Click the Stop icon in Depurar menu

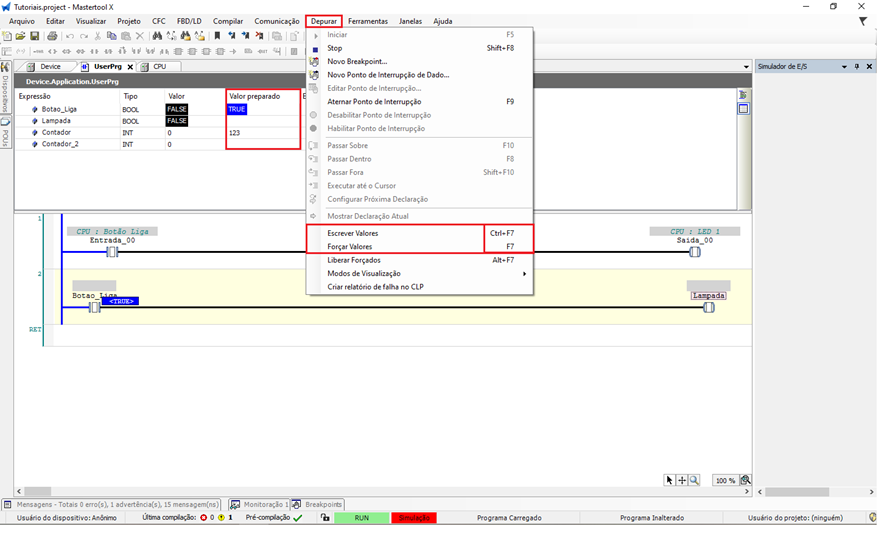point(316,48)
